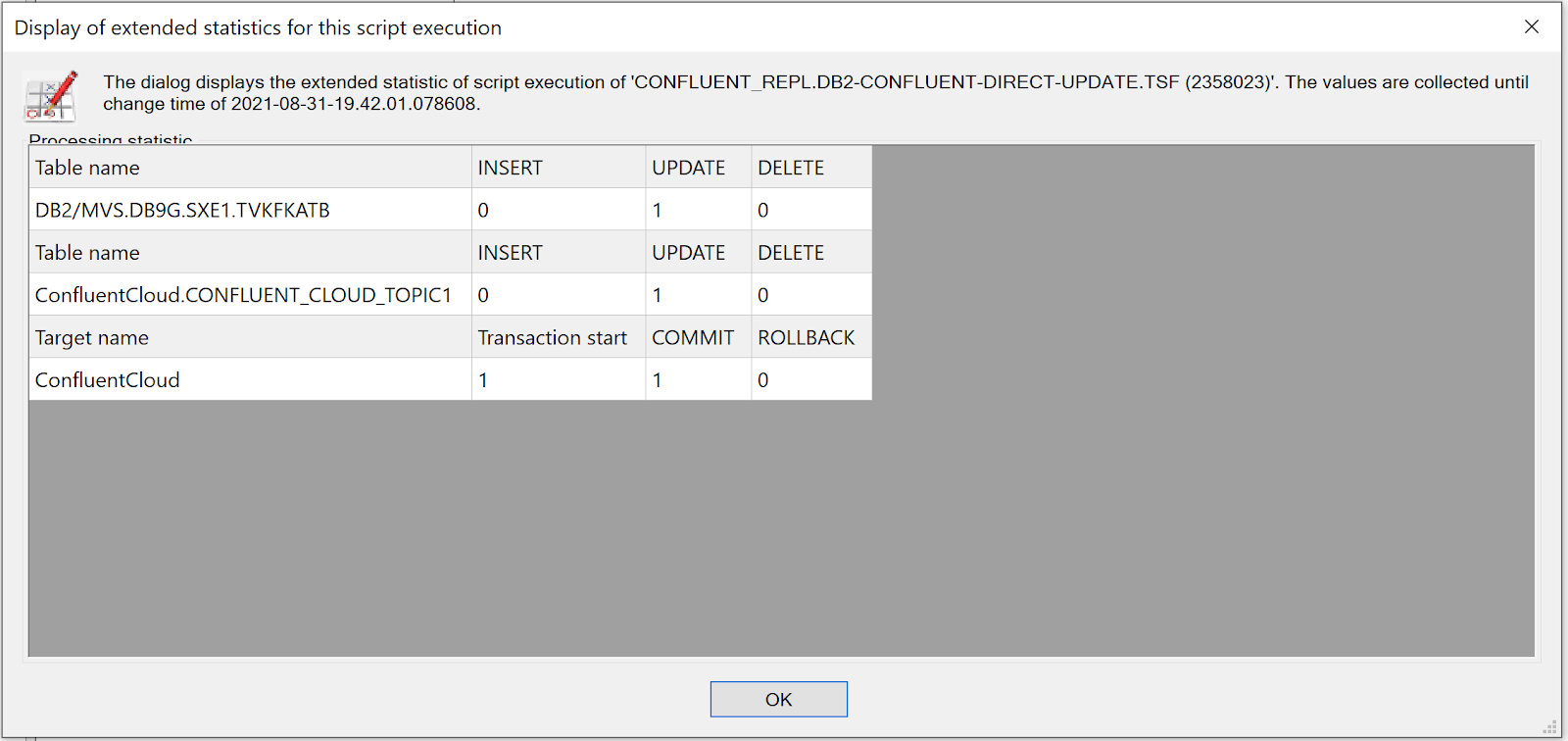Viewport: 1568px width, 741px height.
Task: Click the COMMIT header cell
Action: coord(699,337)
